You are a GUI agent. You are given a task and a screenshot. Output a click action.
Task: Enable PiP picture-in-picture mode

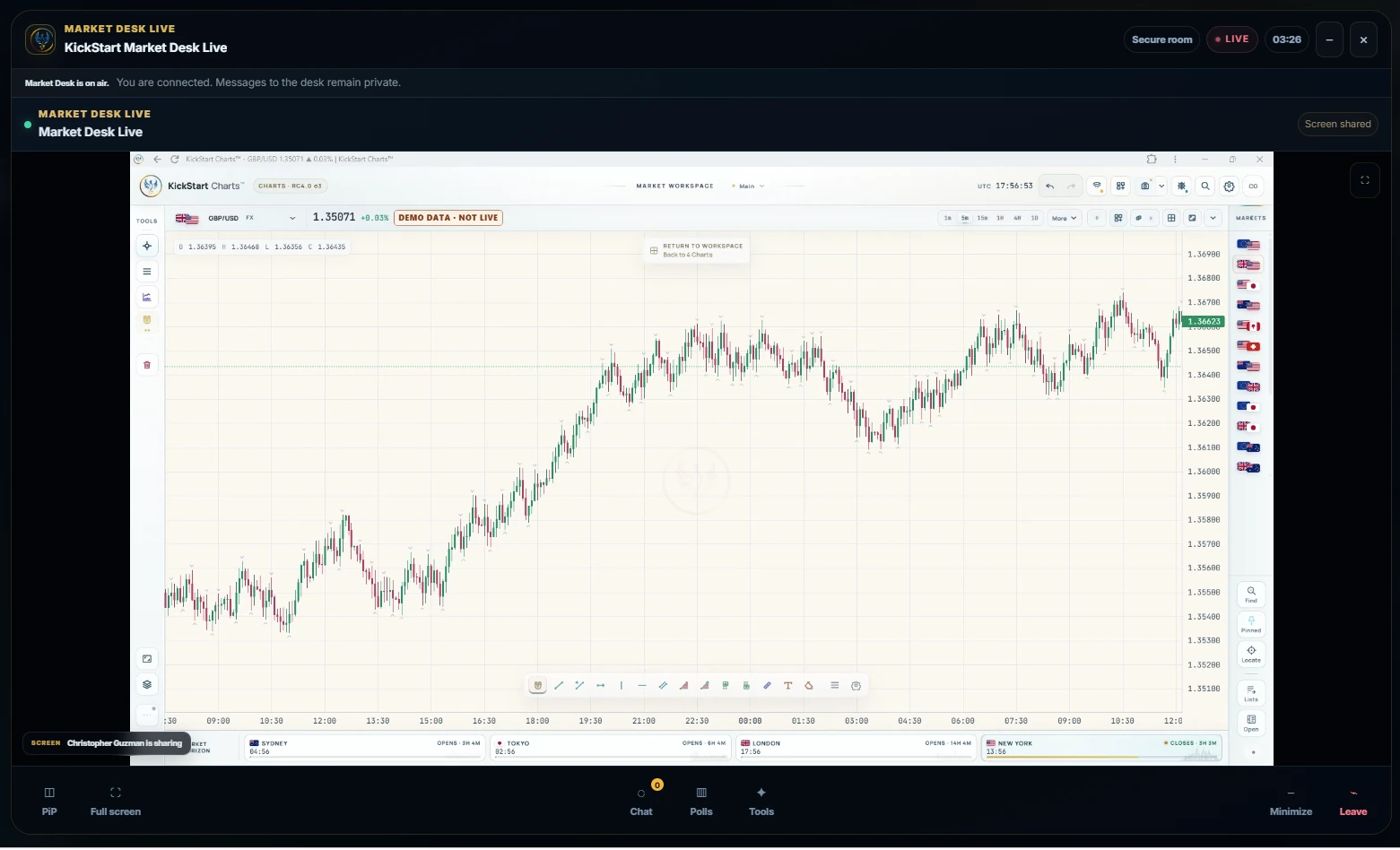[49, 801]
